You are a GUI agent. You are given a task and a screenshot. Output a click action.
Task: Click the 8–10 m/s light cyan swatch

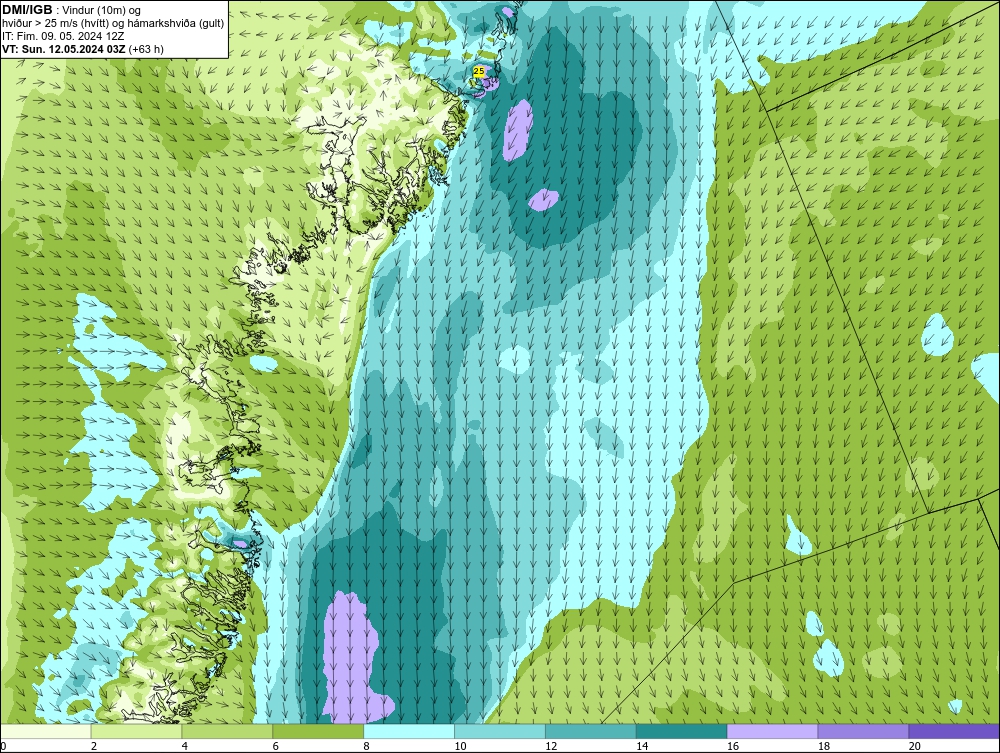pos(409,731)
